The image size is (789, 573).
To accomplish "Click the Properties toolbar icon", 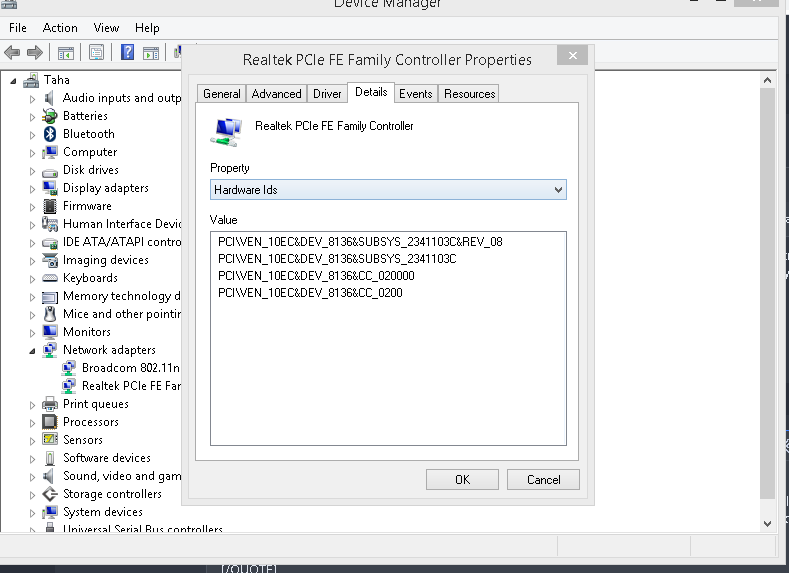I will (x=96, y=53).
